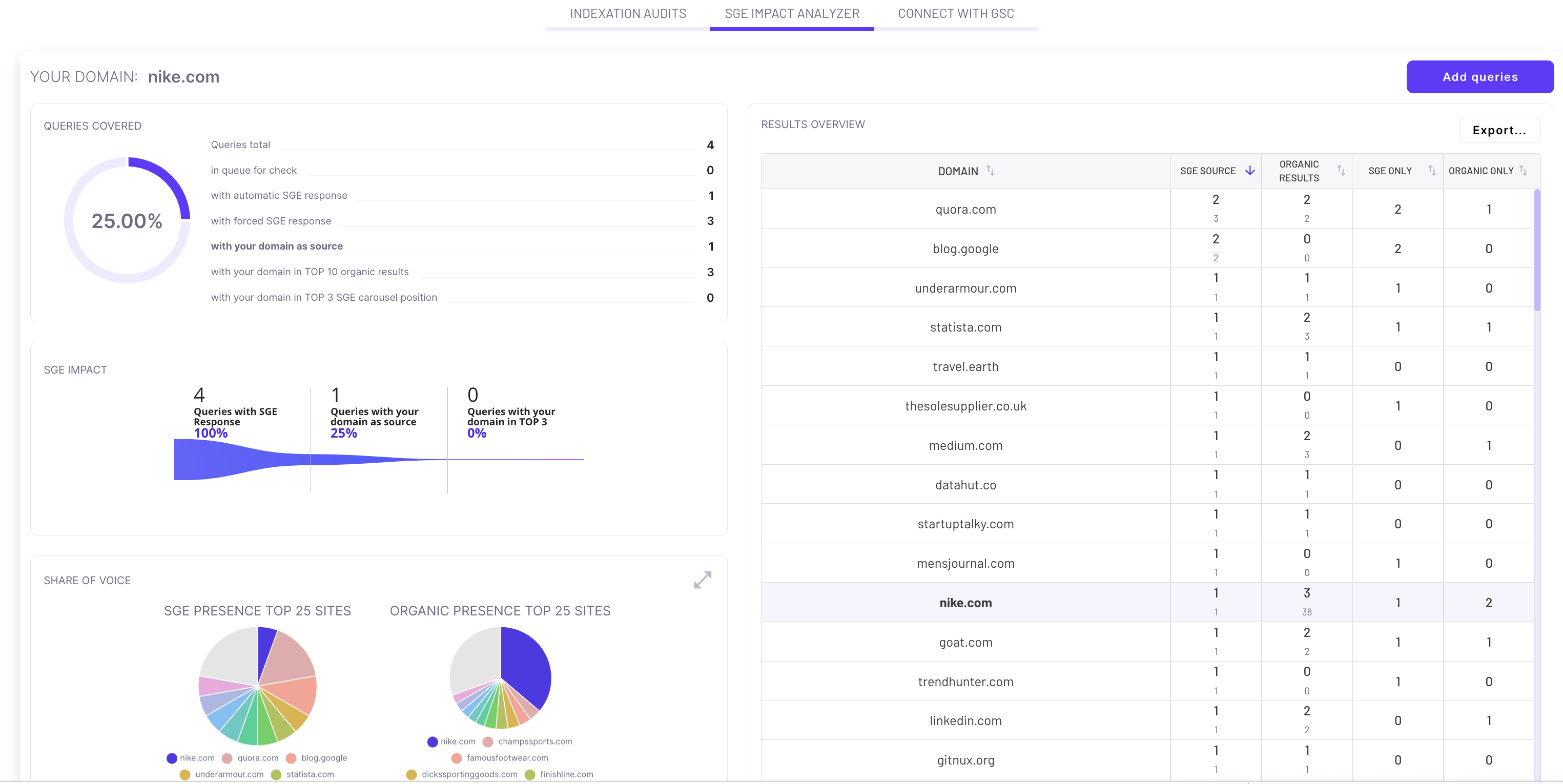The width and height of the screenshot is (1563, 784).
Task: Expand the Share of Voice chart
Action: (702, 580)
